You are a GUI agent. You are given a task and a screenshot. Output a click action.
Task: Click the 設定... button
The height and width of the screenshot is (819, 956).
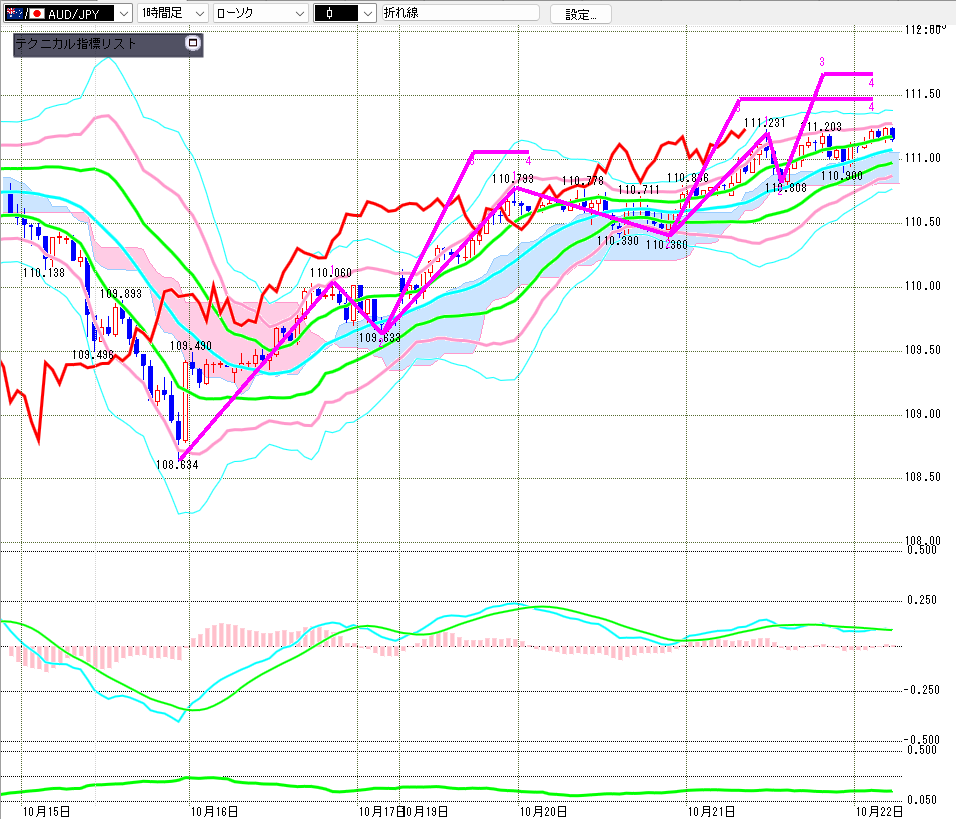pos(580,14)
